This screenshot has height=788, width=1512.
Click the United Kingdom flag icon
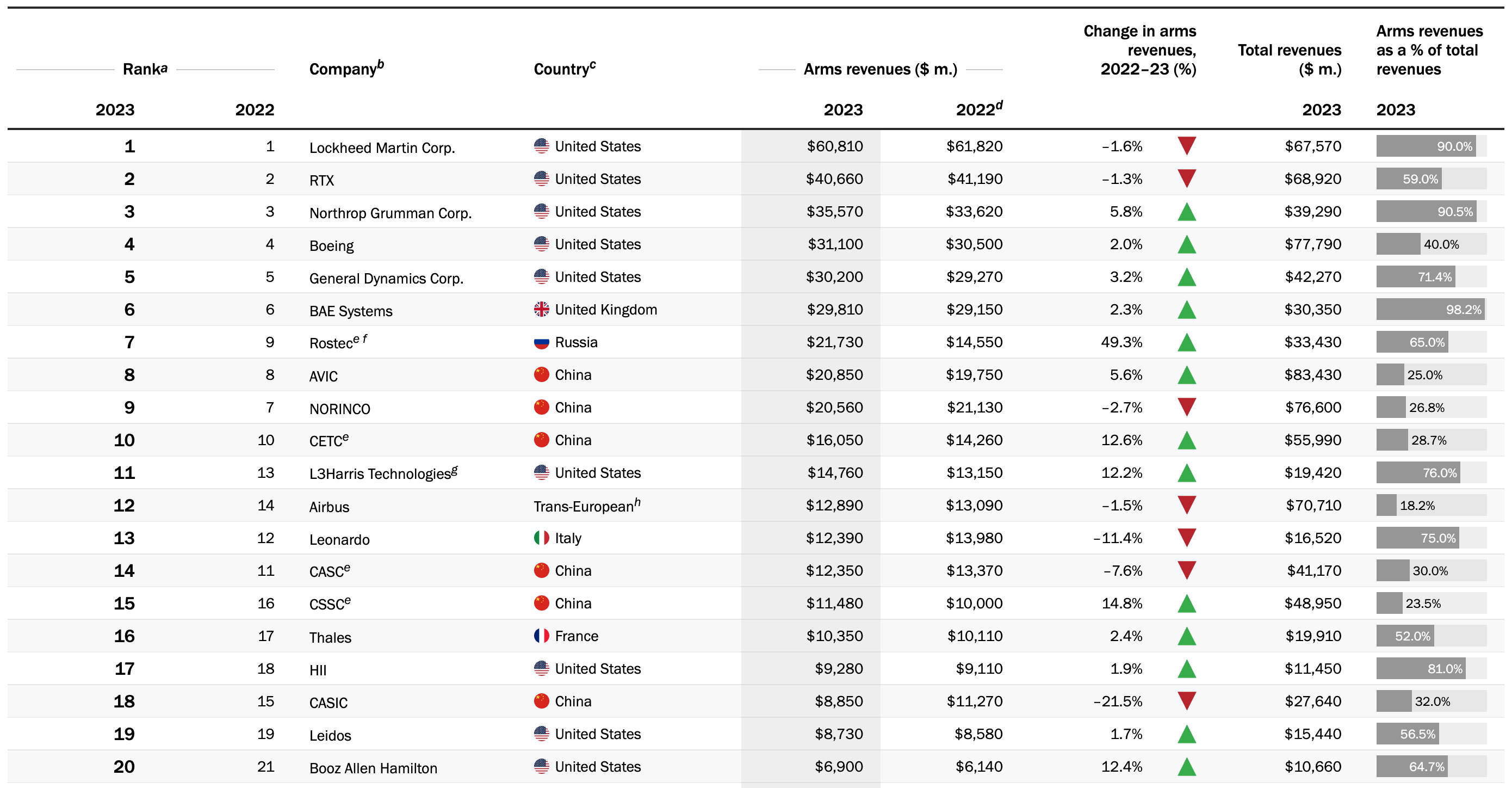541,310
